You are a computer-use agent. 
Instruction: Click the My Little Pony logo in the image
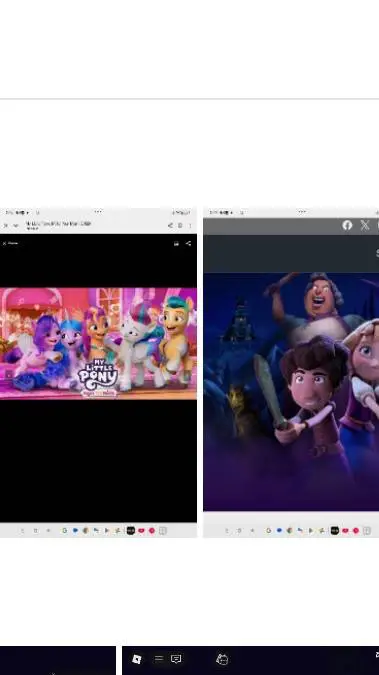click(x=98, y=377)
